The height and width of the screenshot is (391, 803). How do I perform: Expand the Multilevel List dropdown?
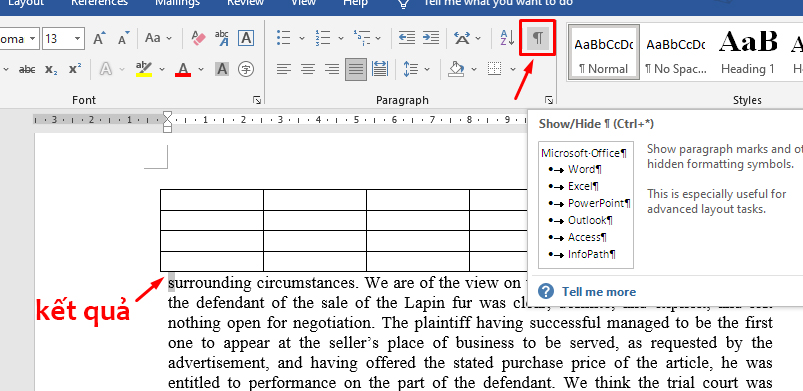point(378,38)
